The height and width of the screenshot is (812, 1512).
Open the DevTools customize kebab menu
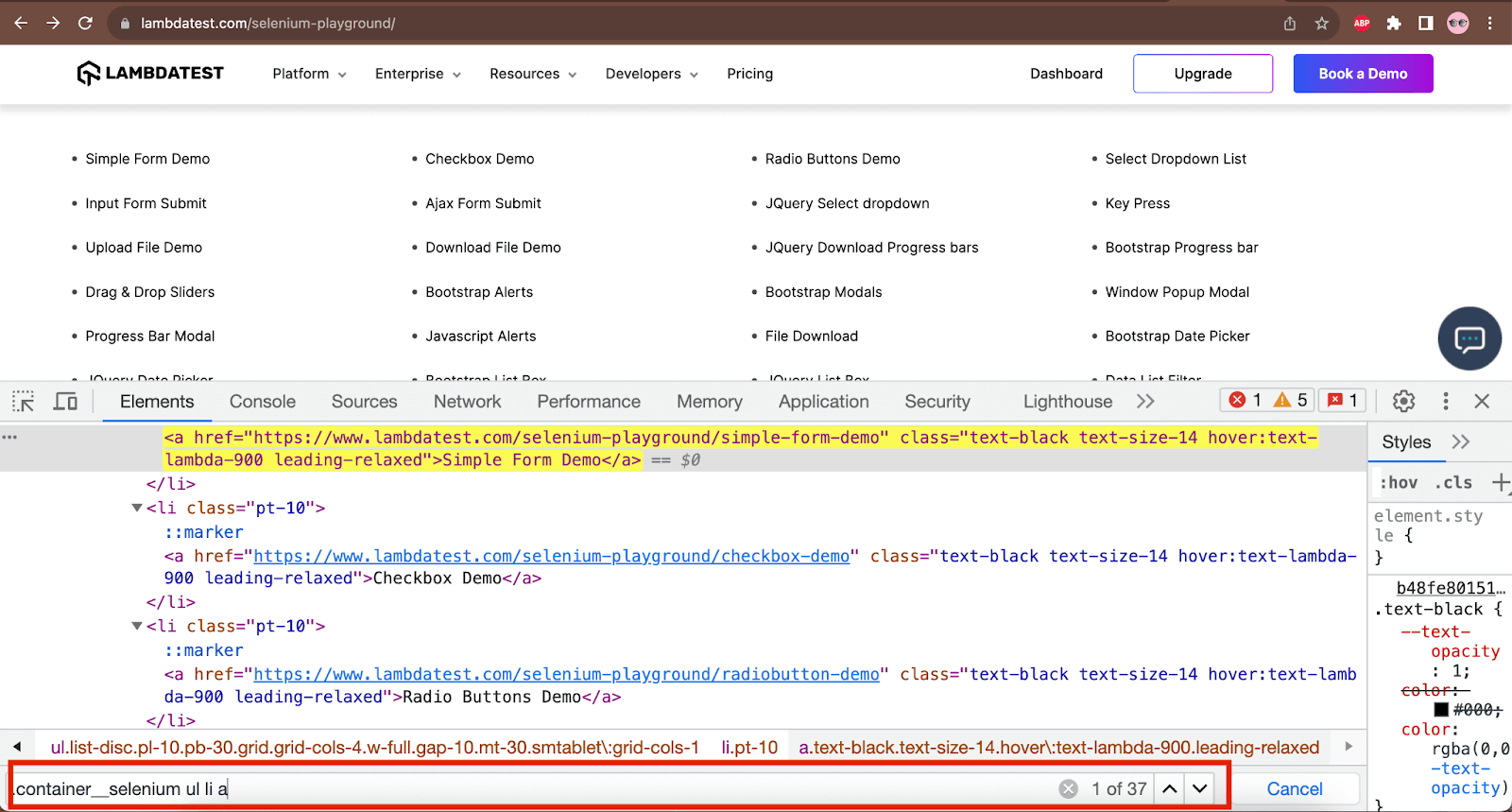[1445, 401]
